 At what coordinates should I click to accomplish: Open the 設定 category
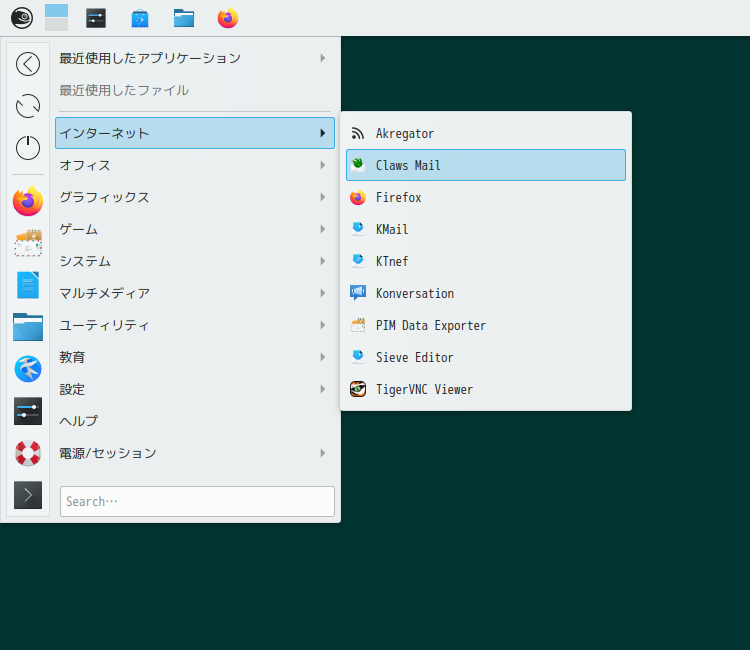pos(195,389)
